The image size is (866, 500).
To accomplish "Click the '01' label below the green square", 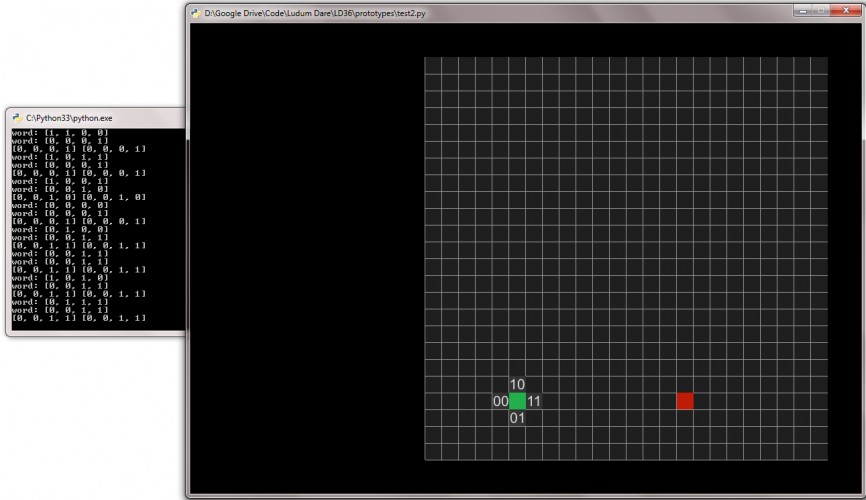I will click(517, 418).
